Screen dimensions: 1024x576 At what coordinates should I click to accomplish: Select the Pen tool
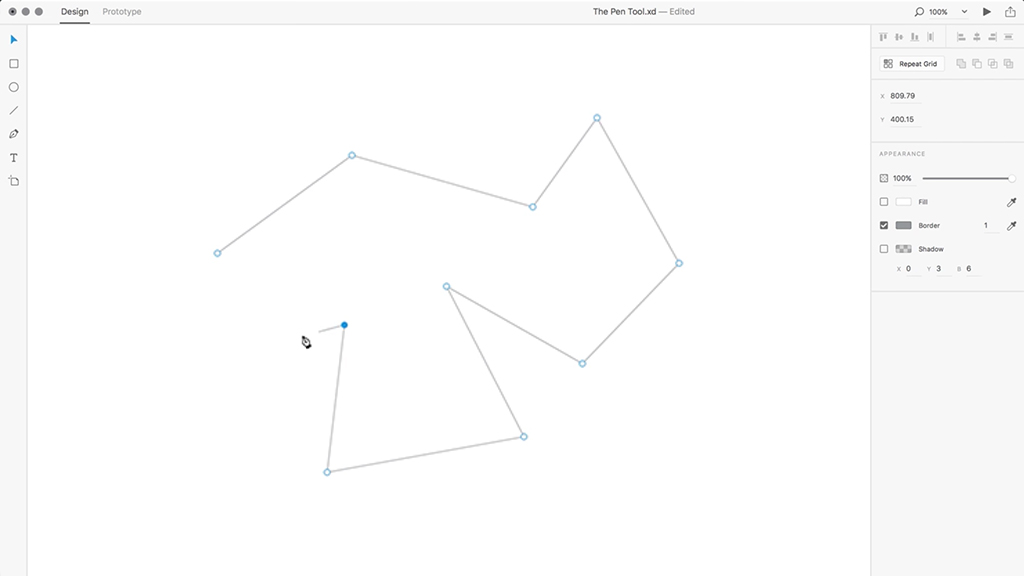point(13,133)
